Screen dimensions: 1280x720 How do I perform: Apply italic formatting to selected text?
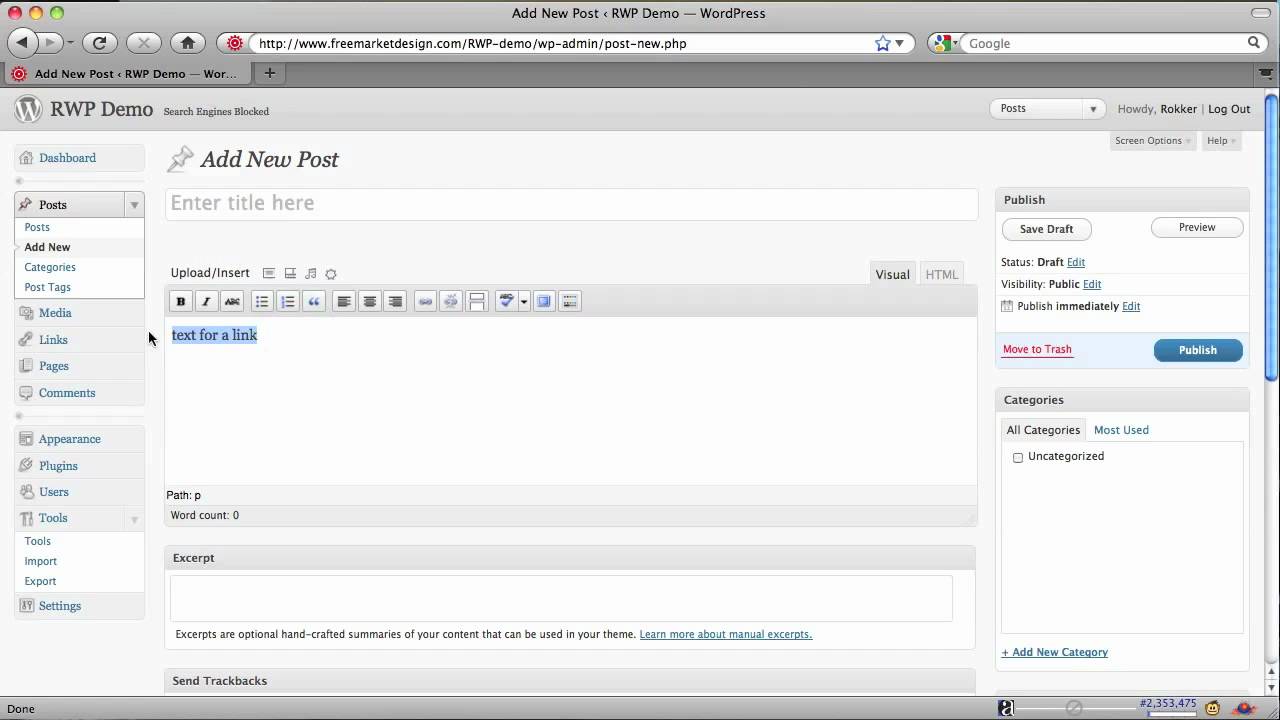pos(206,301)
